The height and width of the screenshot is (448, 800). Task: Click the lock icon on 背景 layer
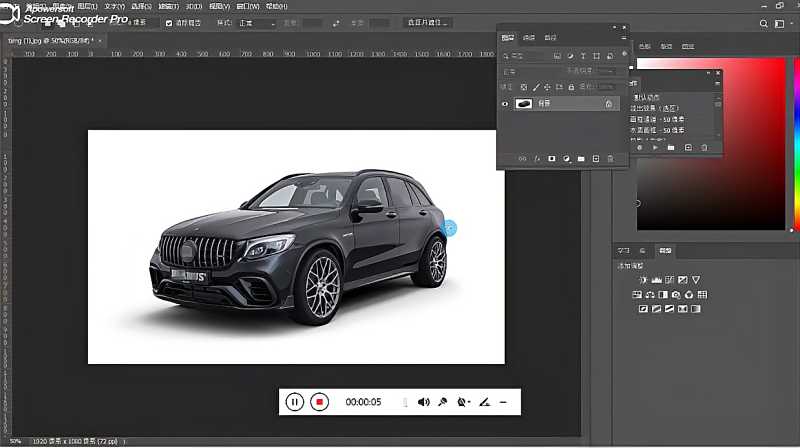(x=609, y=104)
